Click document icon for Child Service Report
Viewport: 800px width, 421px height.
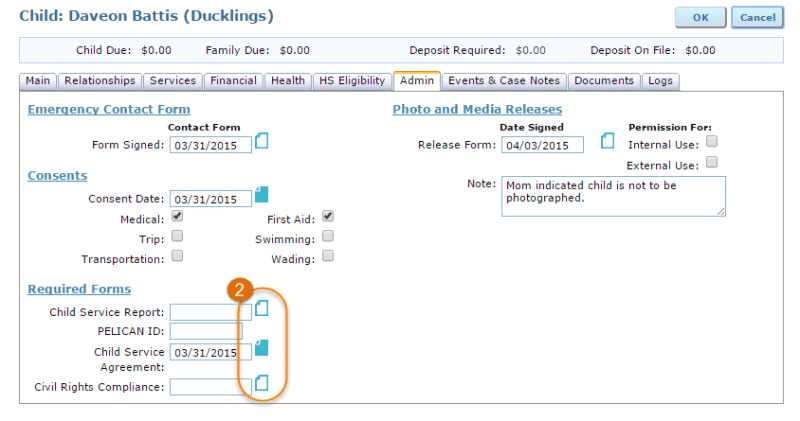262,308
